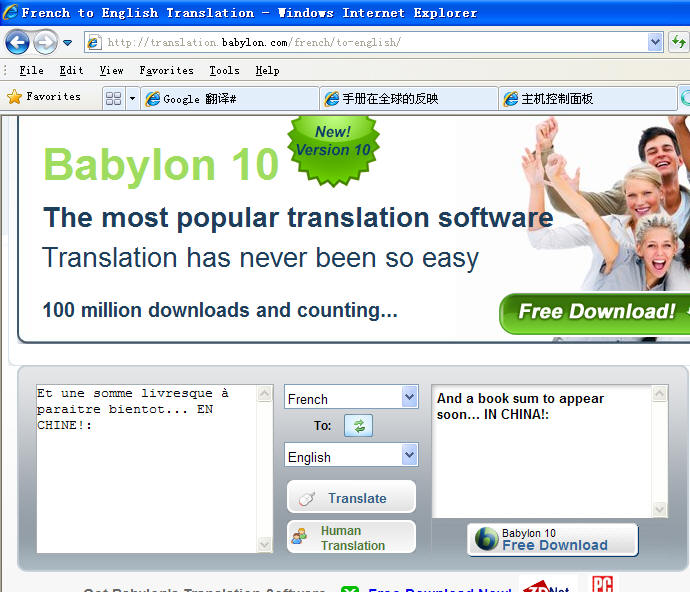Image resolution: width=690 pixels, height=592 pixels.
Task: Expand the address bar history dropdown
Action: pyautogui.click(x=655, y=42)
